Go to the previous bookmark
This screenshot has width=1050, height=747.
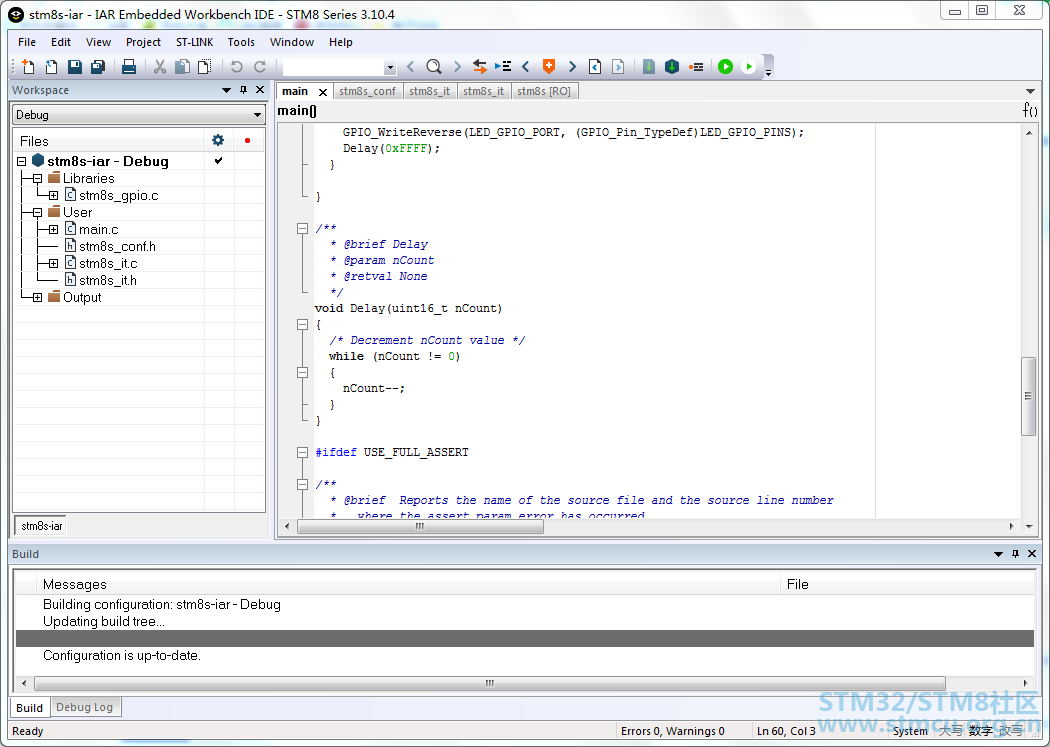pos(526,66)
